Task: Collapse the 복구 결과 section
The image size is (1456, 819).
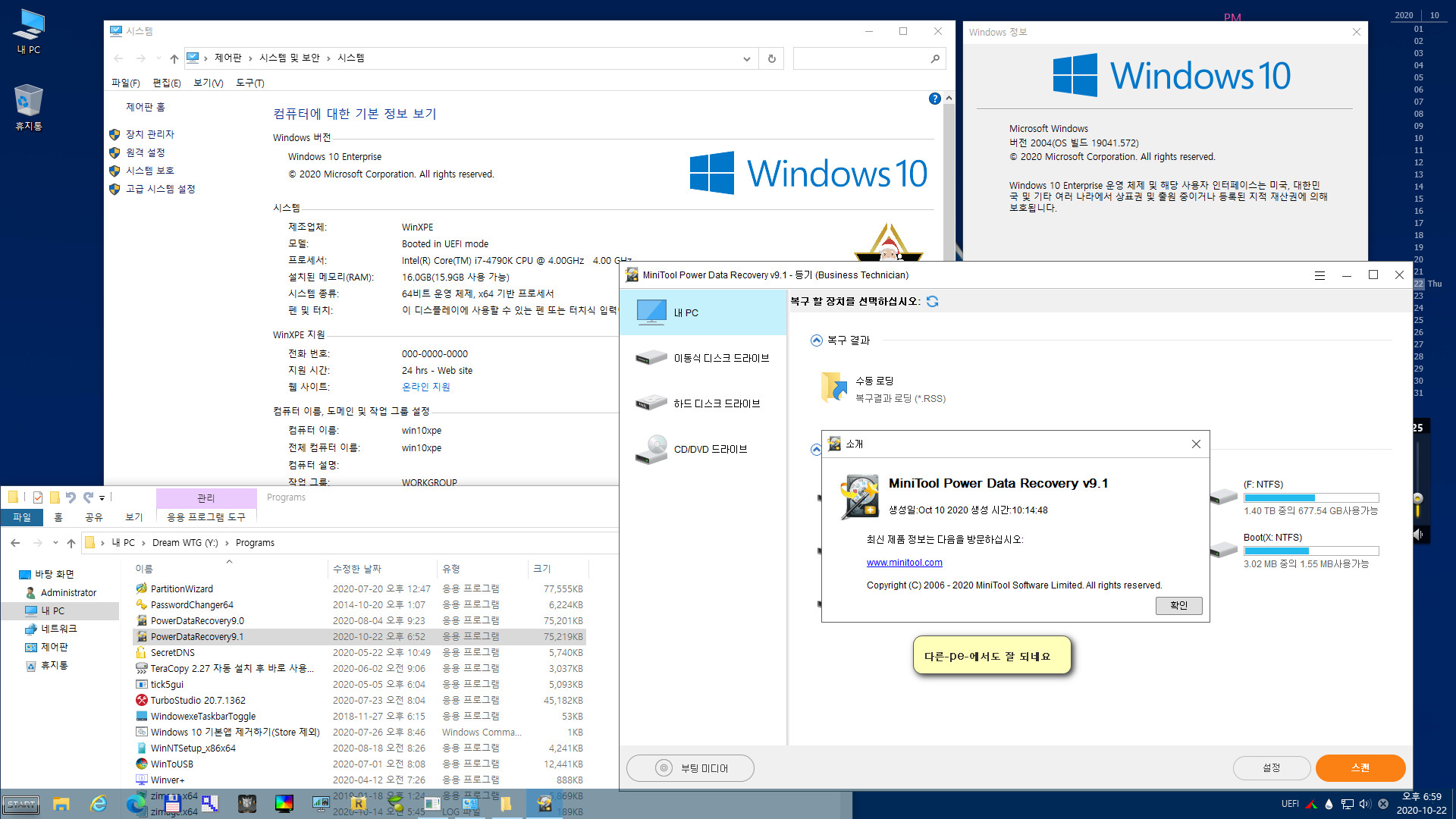Action: point(816,340)
